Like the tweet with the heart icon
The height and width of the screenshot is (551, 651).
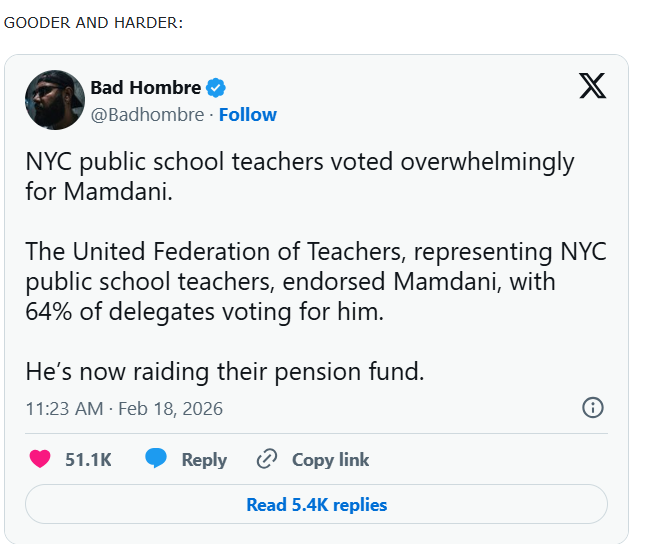(40, 460)
